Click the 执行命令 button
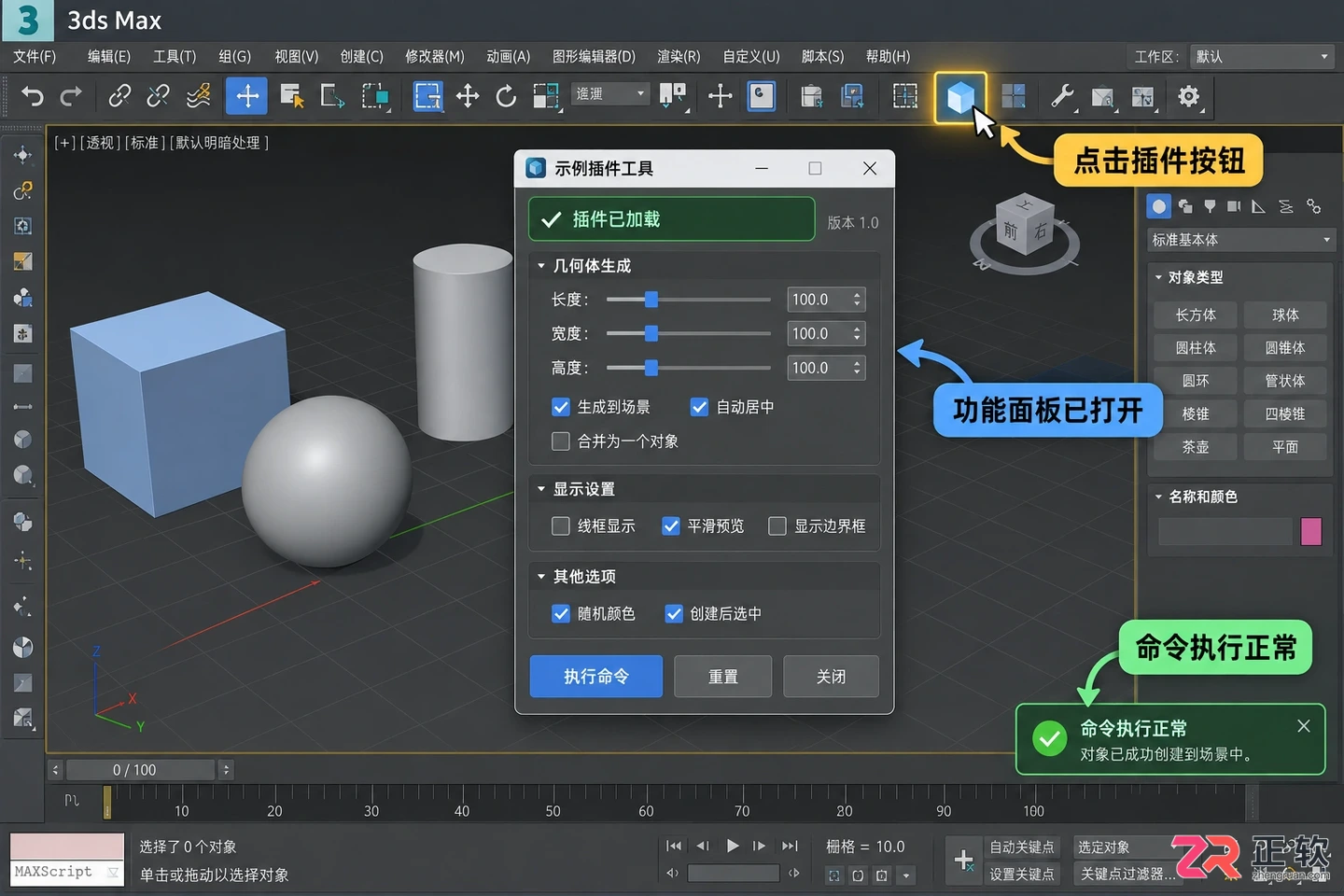 596,677
